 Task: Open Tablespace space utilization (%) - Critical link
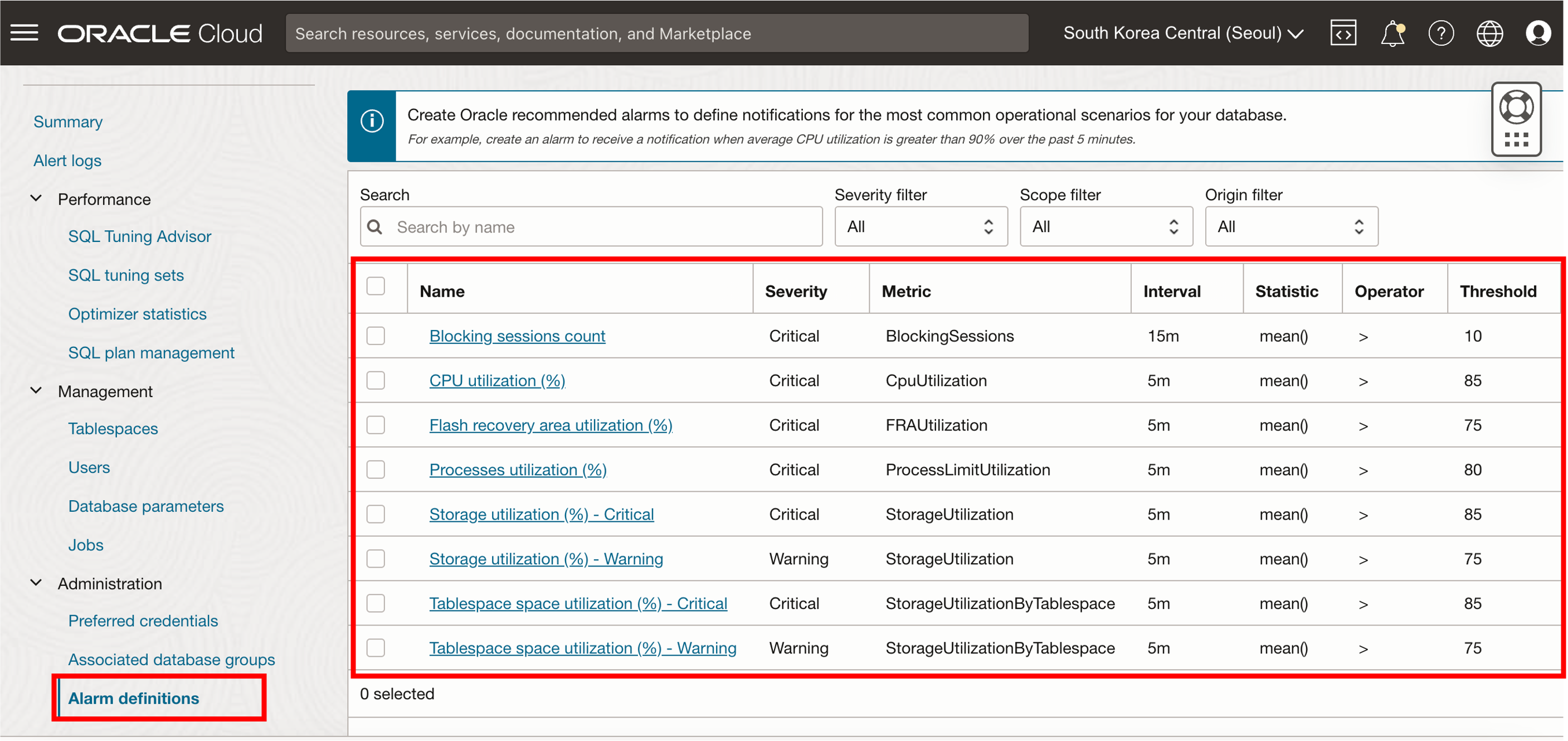coord(578,603)
